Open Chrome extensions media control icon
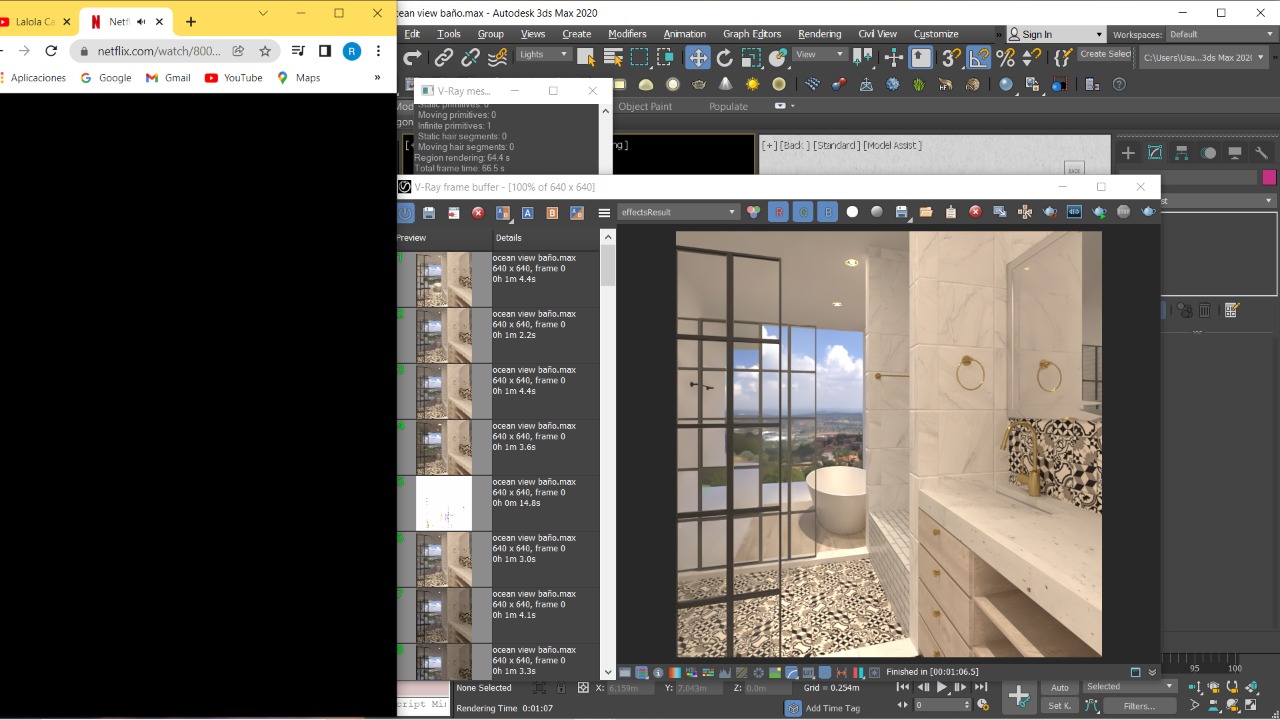This screenshot has height=720, width=1280. pyautogui.click(x=298, y=51)
